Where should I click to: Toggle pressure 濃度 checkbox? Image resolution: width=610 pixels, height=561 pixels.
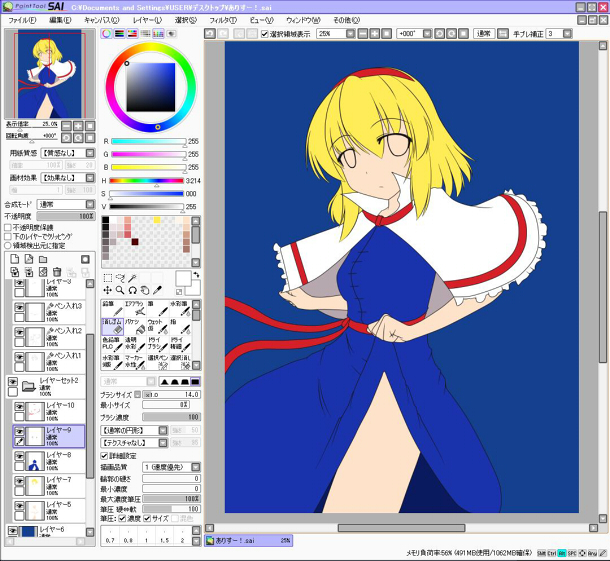click(x=123, y=519)
